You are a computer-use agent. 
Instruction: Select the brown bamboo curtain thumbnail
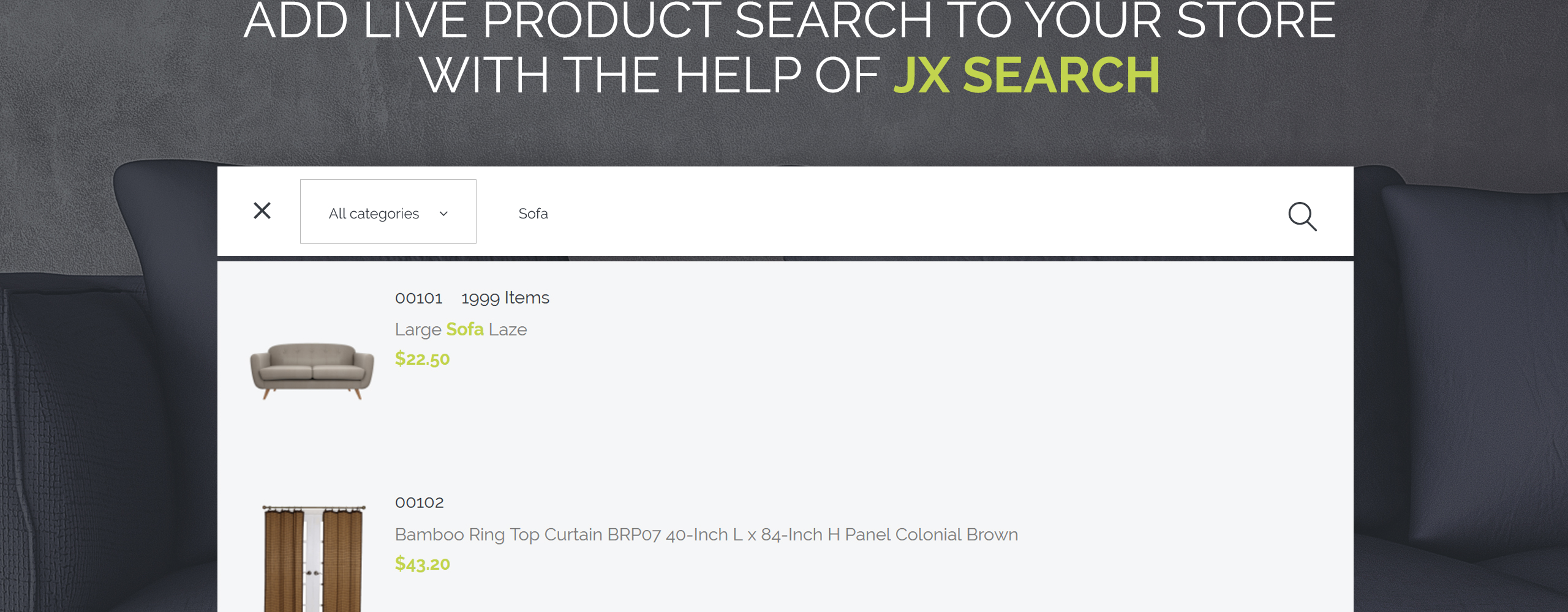click(x=313, y=558)
